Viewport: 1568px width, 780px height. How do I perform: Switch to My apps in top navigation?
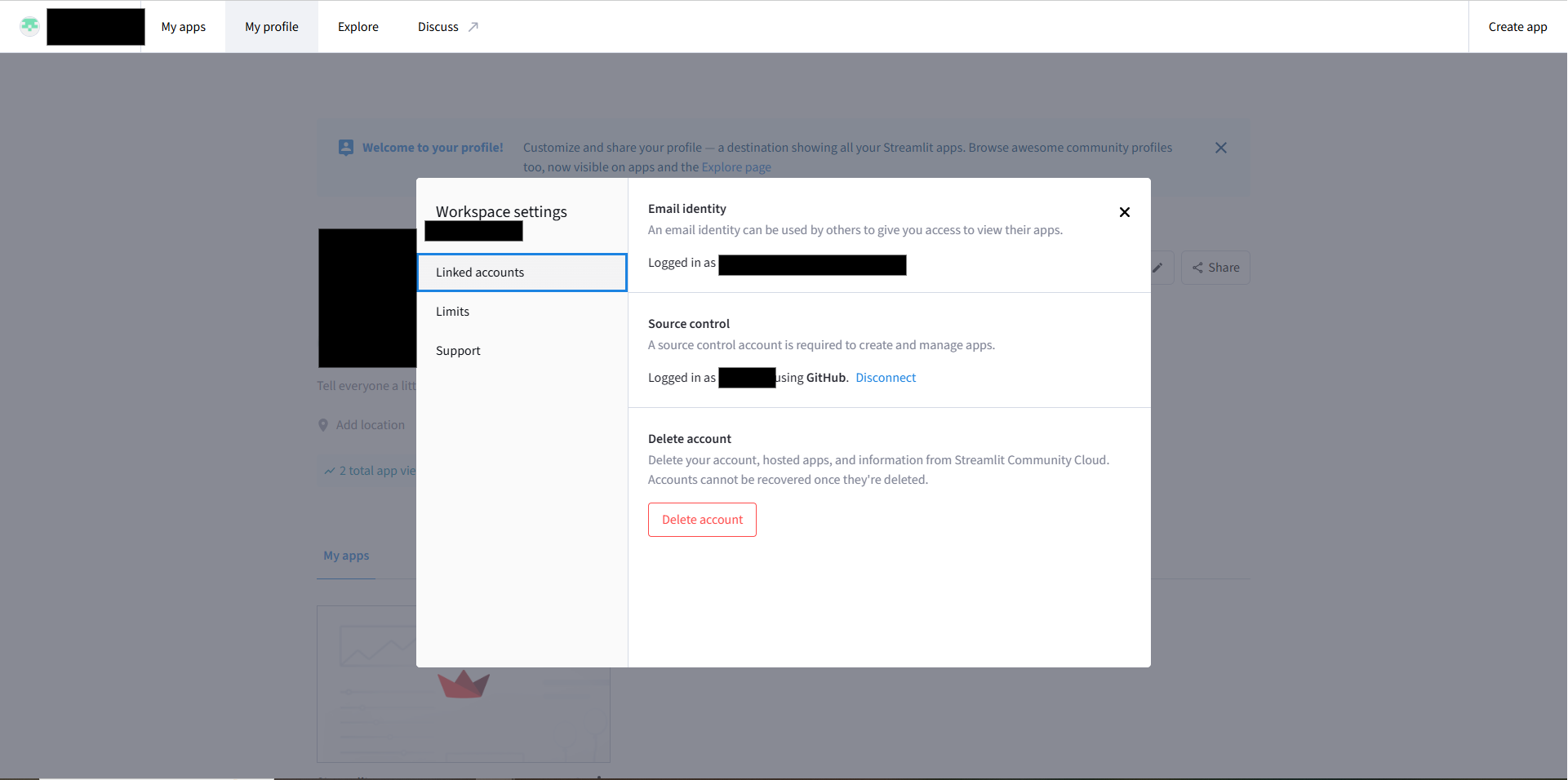(x=183, y=26)
